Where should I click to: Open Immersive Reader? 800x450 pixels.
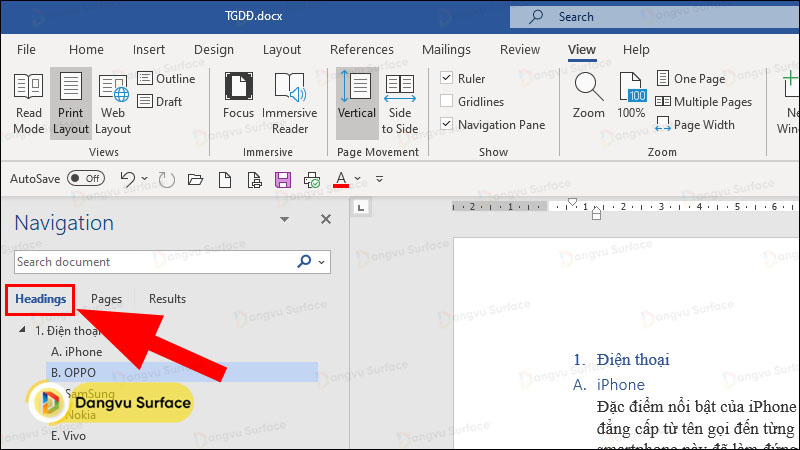(290, 104)
